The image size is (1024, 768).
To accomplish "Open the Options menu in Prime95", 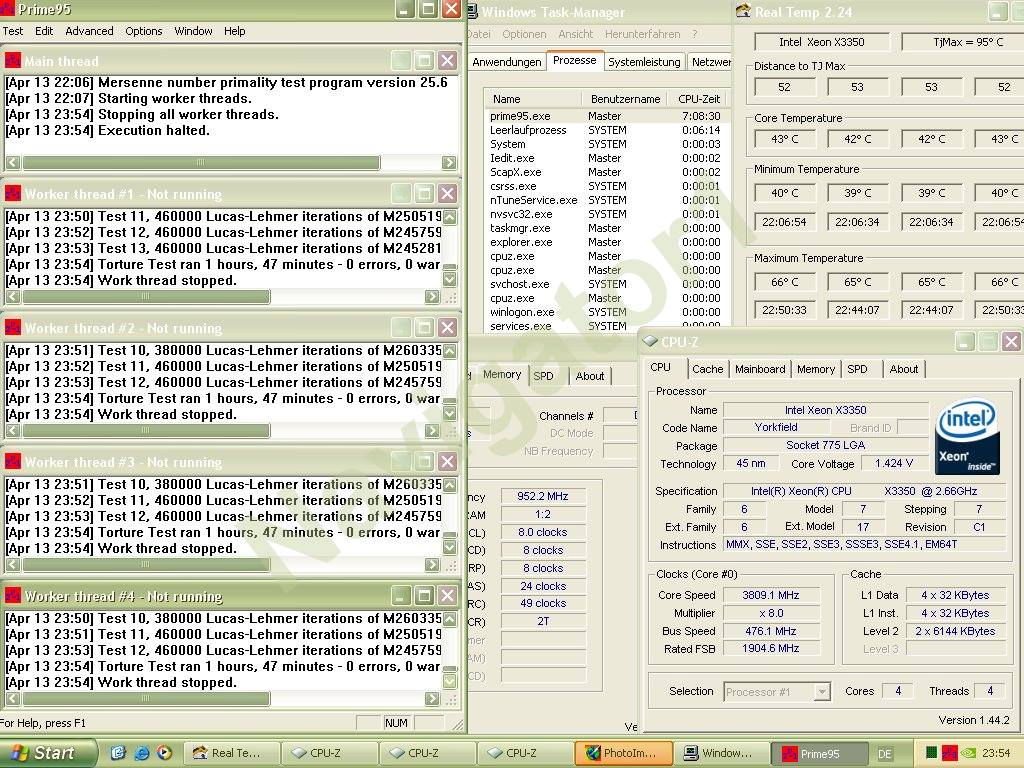I will 144,31.
